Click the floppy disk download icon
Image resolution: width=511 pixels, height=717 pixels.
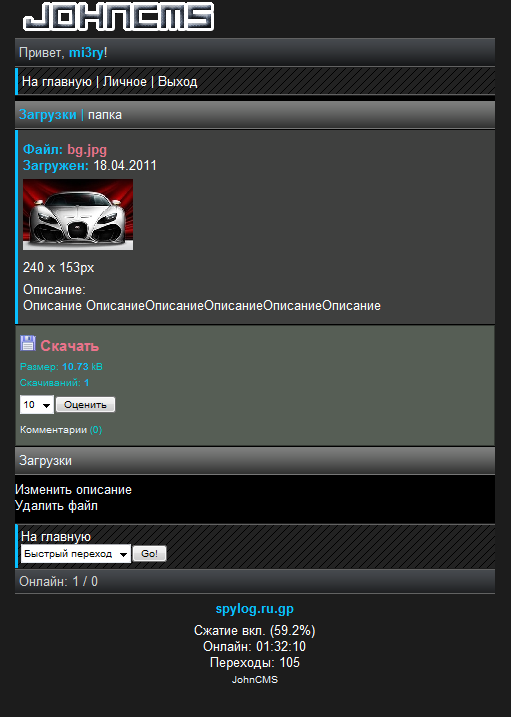[28, 343]
